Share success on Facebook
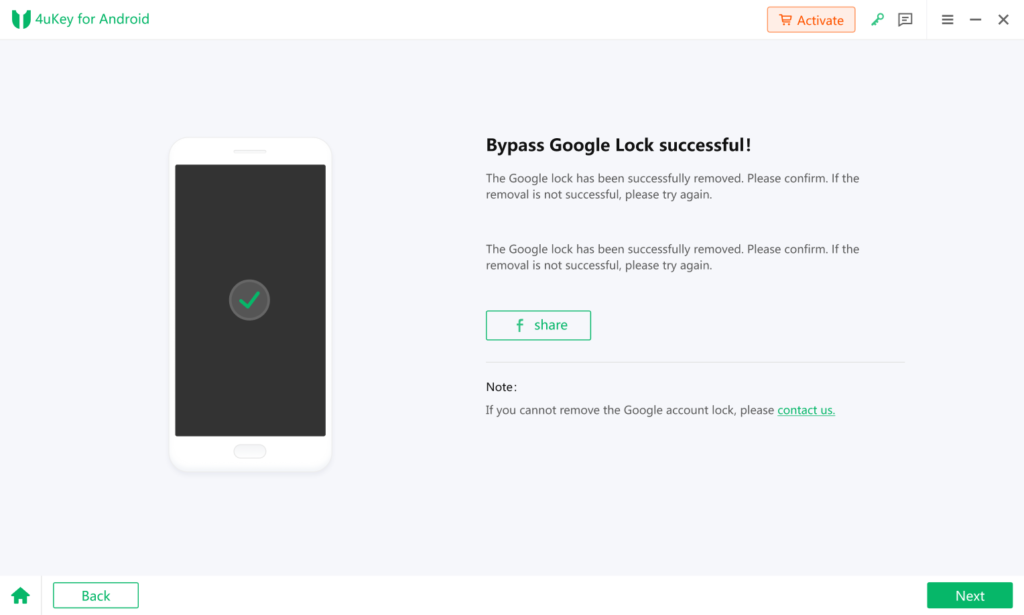 (x=538, y=325)
